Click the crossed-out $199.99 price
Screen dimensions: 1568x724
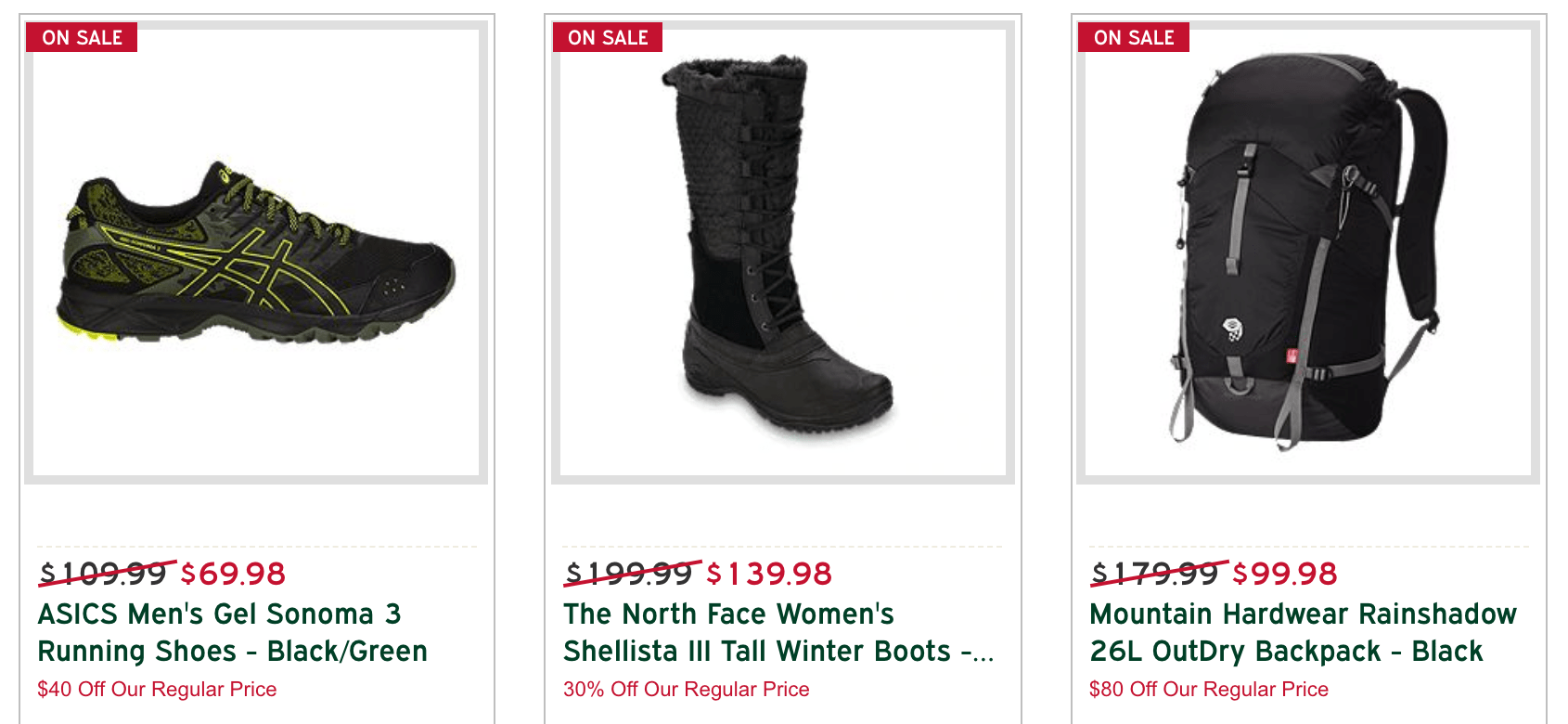pos(629,574)
